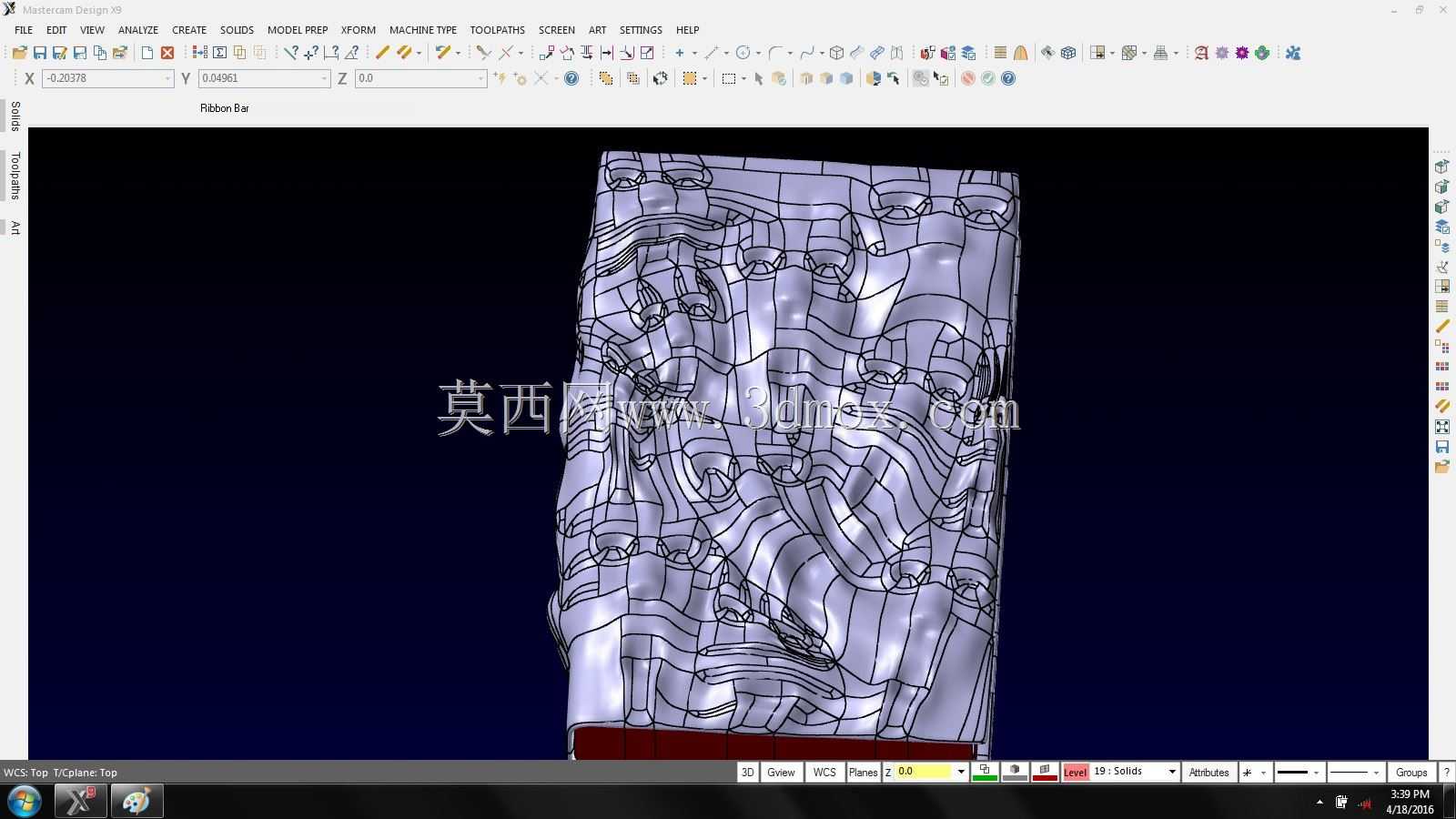Click the red Level button
Screen dimensions: 1456x819
tap(1075, 772)
